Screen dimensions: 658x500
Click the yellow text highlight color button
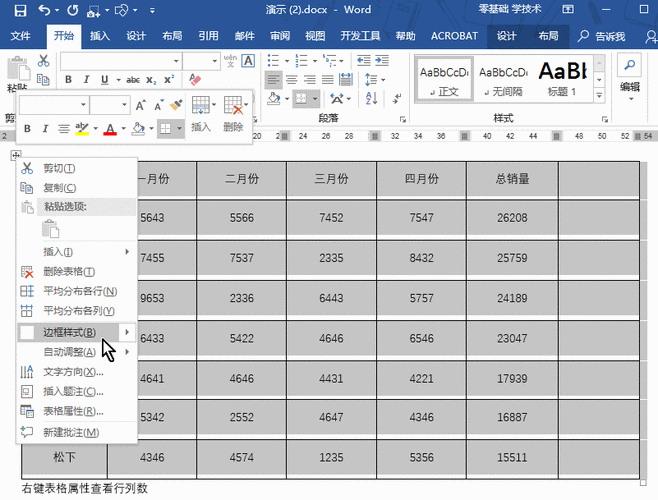click(x=82, y=128)
